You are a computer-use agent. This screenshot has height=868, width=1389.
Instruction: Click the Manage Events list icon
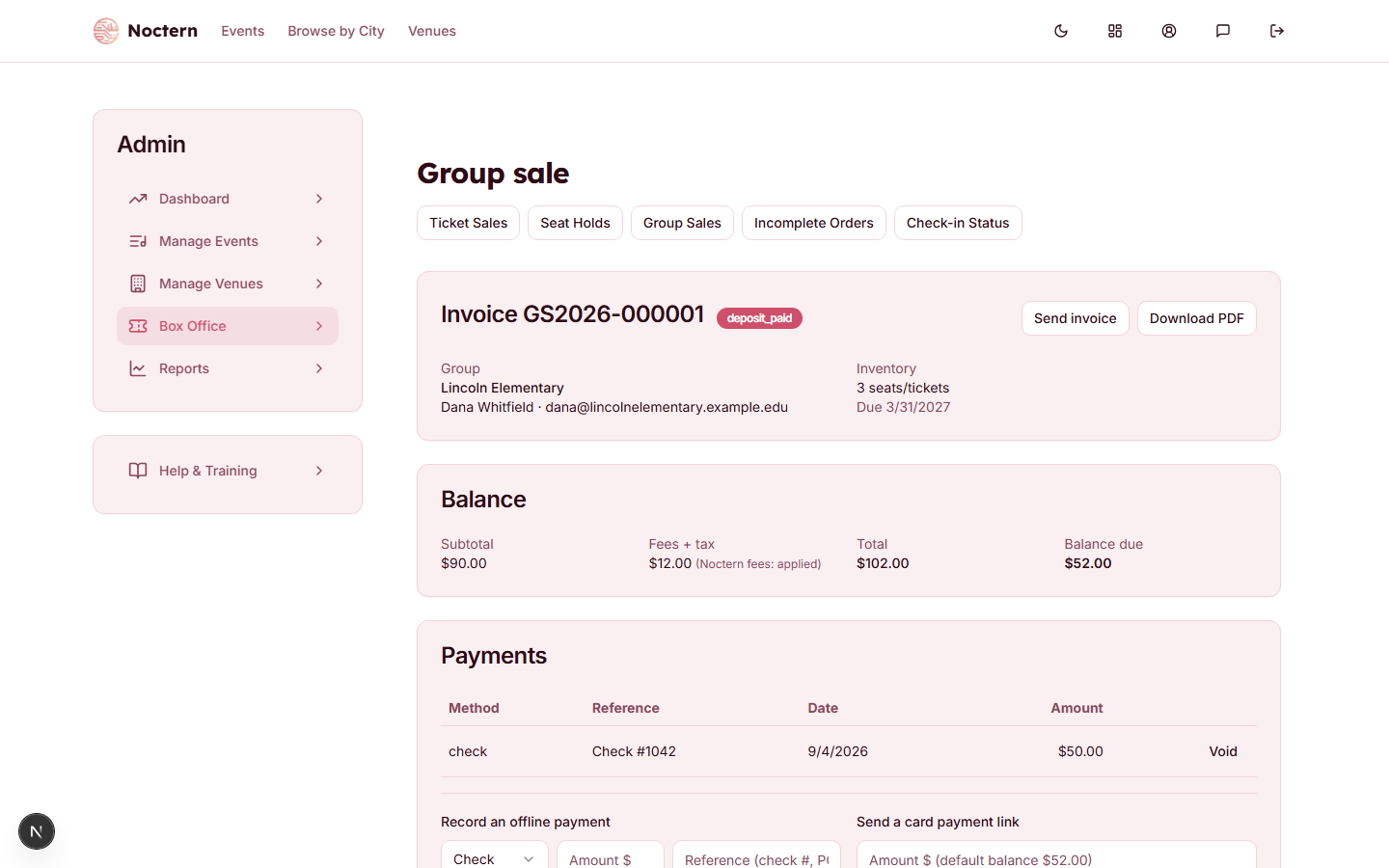coord(138,241)
